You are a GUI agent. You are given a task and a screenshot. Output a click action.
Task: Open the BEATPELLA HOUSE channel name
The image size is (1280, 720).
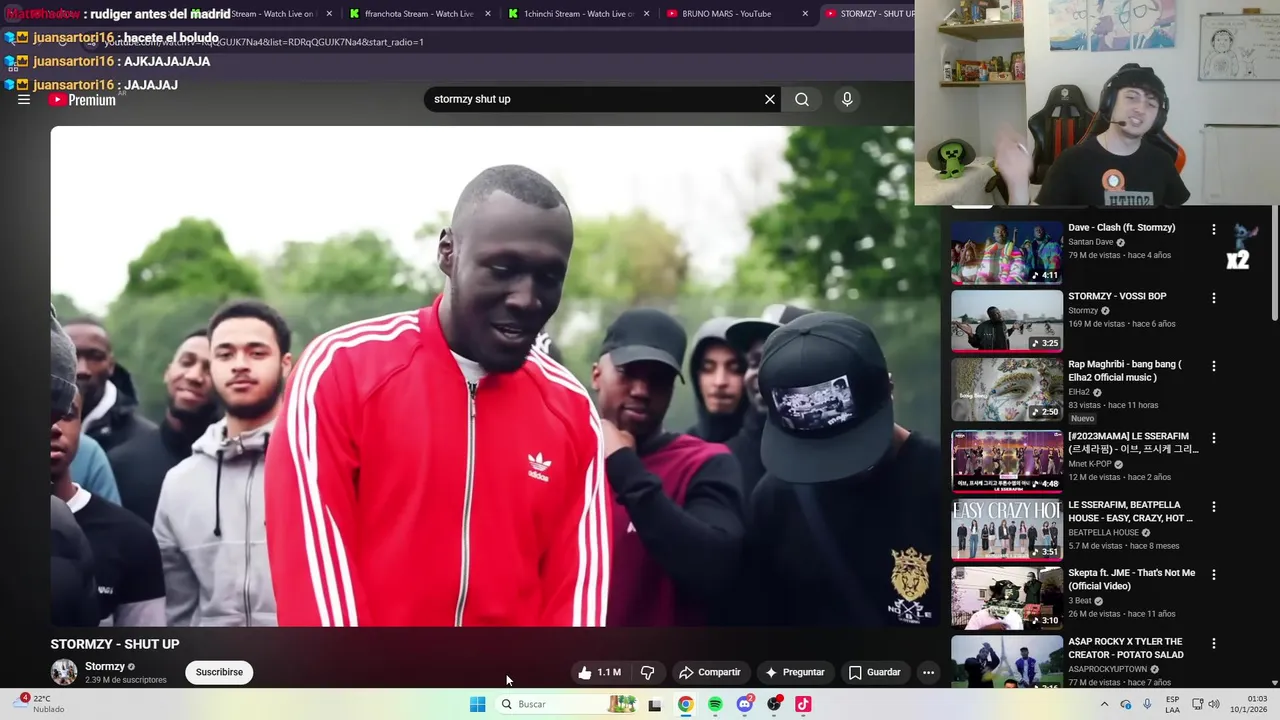tap(1104, 533)
